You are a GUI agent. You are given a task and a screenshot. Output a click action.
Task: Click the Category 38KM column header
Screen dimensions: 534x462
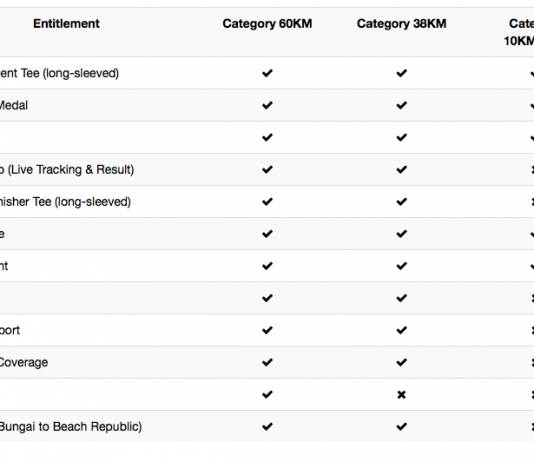[402, 24]
